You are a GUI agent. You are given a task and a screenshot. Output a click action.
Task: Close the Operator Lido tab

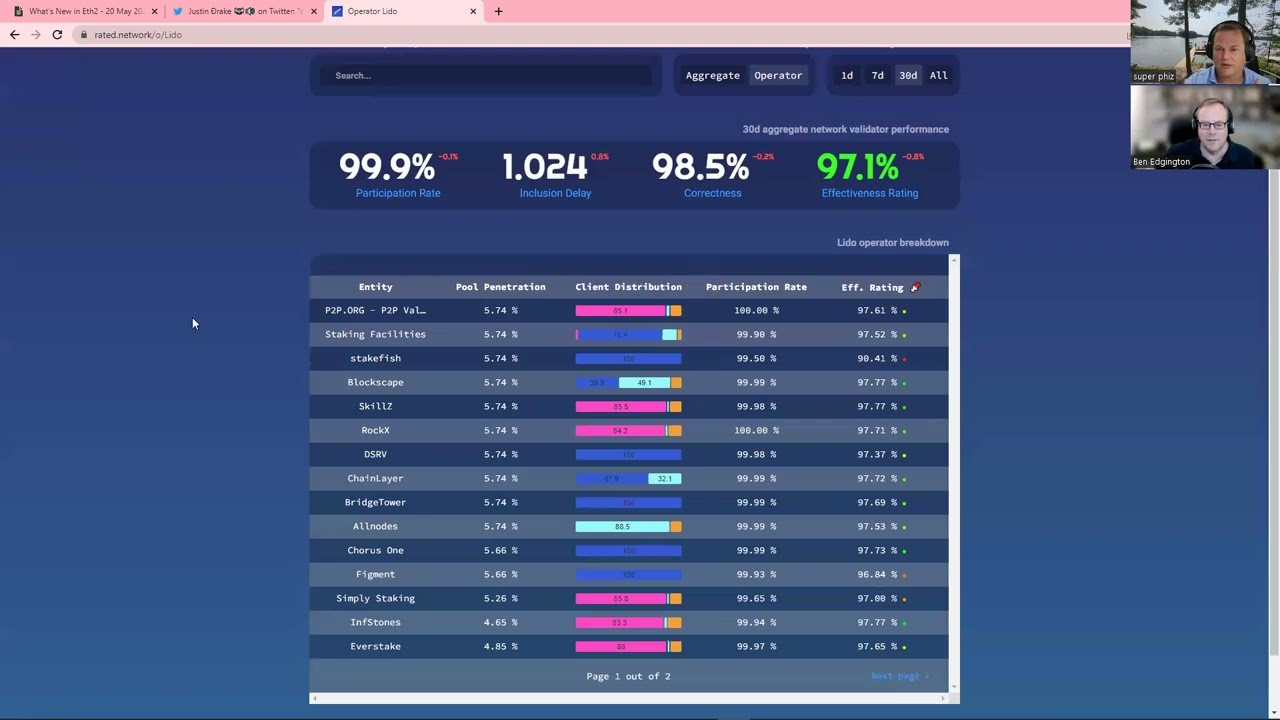pos(473,11)
